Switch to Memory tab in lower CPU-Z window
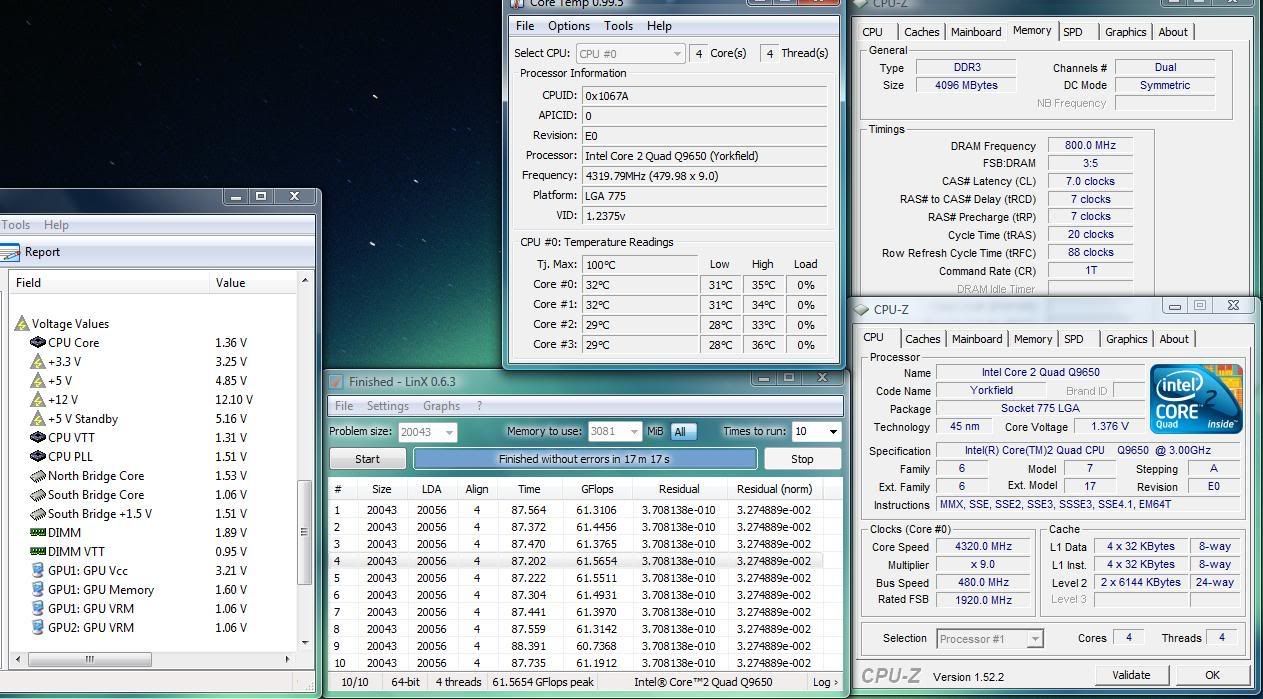This screenshot has width=1263, height=699. pyautogui.click(x=1033, y=339)
